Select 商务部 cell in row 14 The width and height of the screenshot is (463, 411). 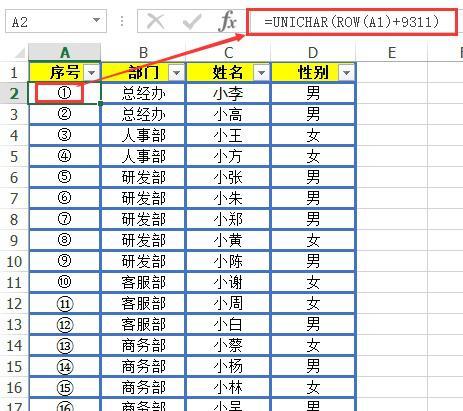click(x=143, y=345)
